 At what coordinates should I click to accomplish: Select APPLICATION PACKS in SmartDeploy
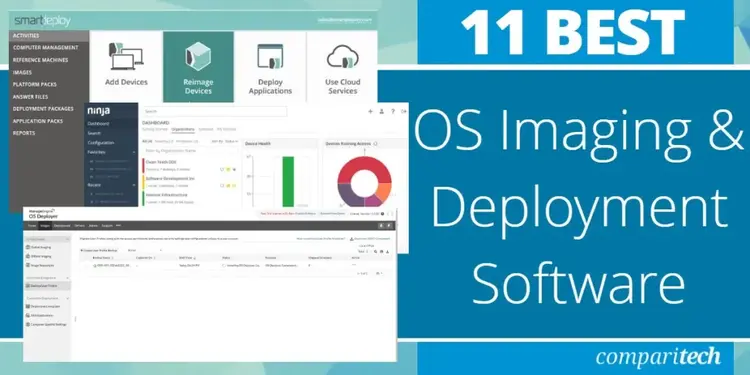point(38,121)
